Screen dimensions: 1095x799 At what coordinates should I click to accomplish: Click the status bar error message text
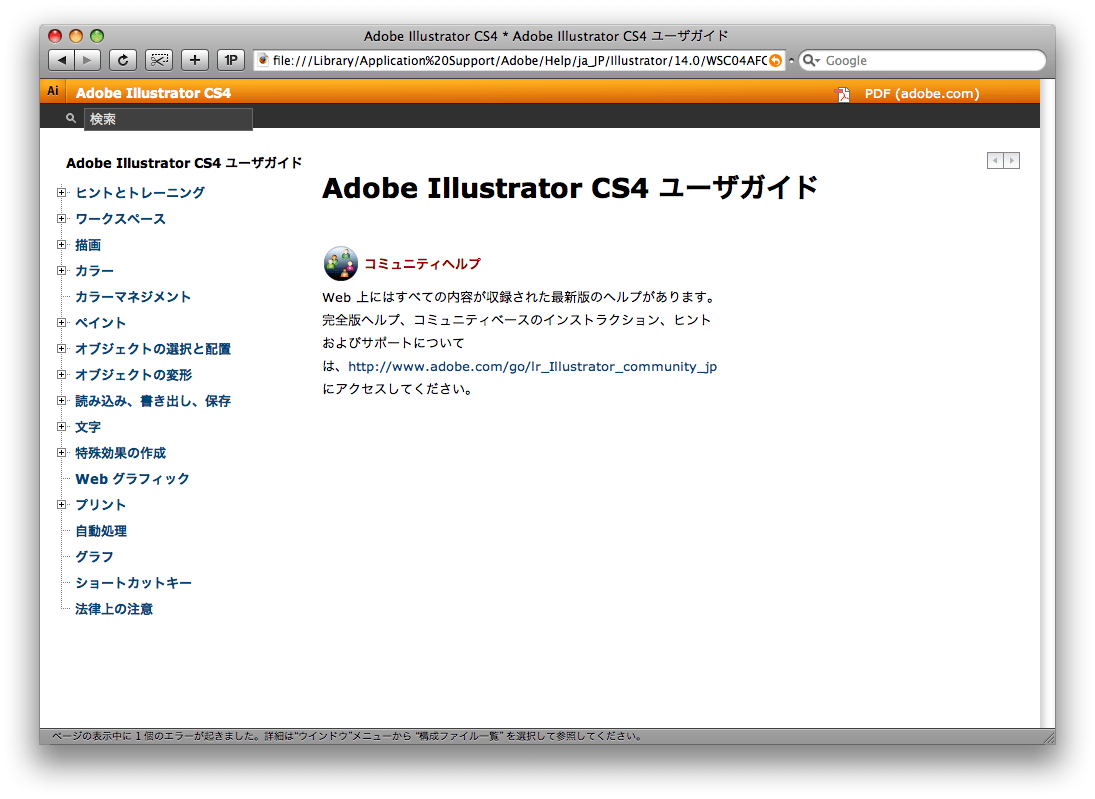click(347, 736)
